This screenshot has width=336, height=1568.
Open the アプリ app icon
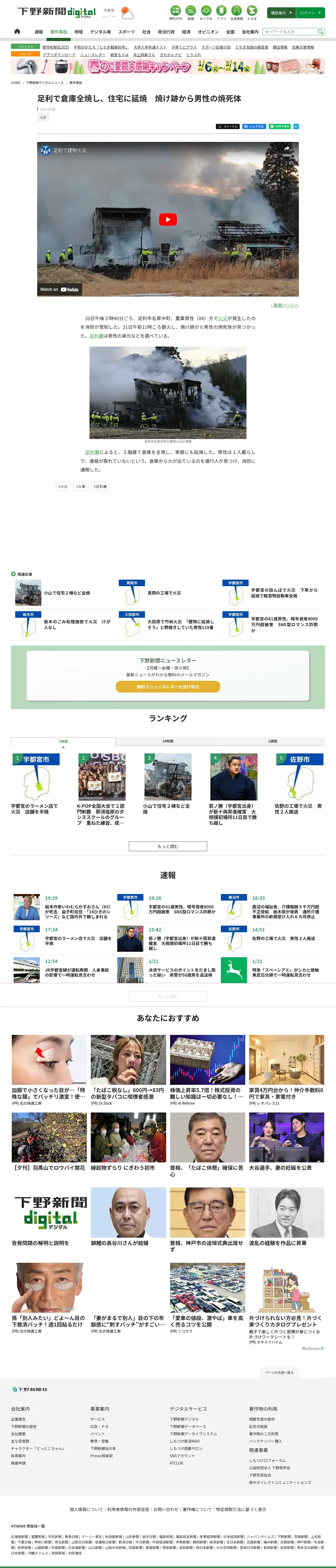tap(221, 12)
